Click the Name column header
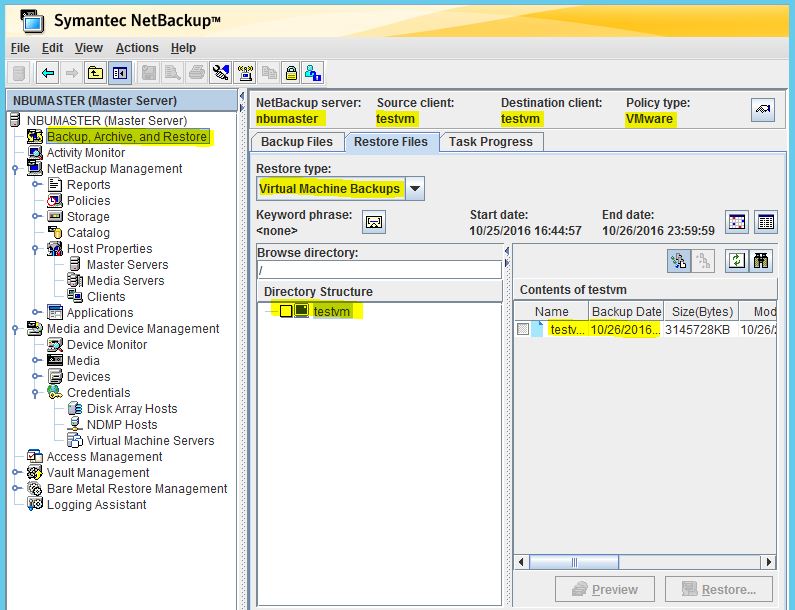The height and width of the screenshot is (610, 795). [x=551, y=311]
